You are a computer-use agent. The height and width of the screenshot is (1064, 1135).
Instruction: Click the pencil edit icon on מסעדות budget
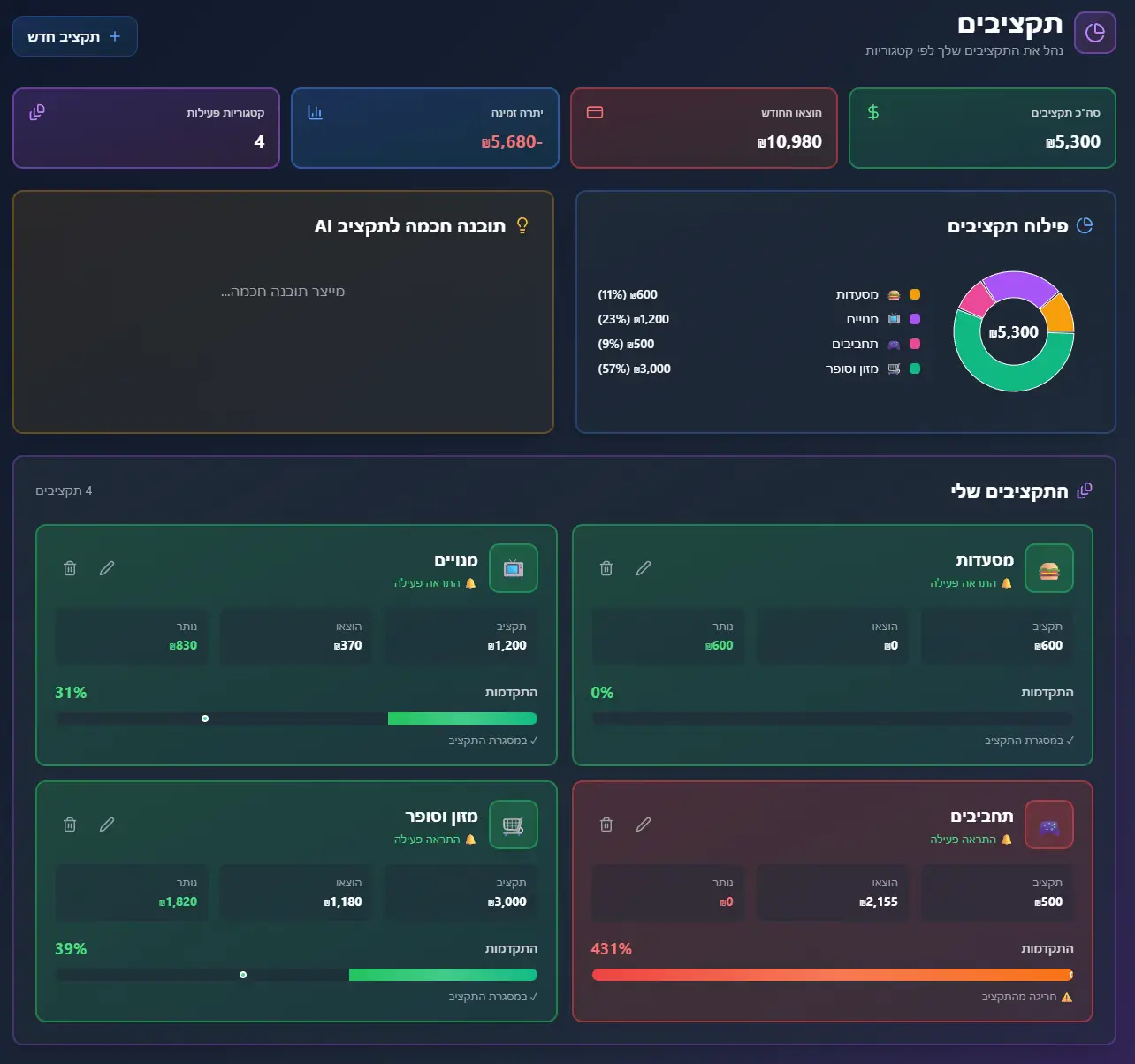point(644,568)
